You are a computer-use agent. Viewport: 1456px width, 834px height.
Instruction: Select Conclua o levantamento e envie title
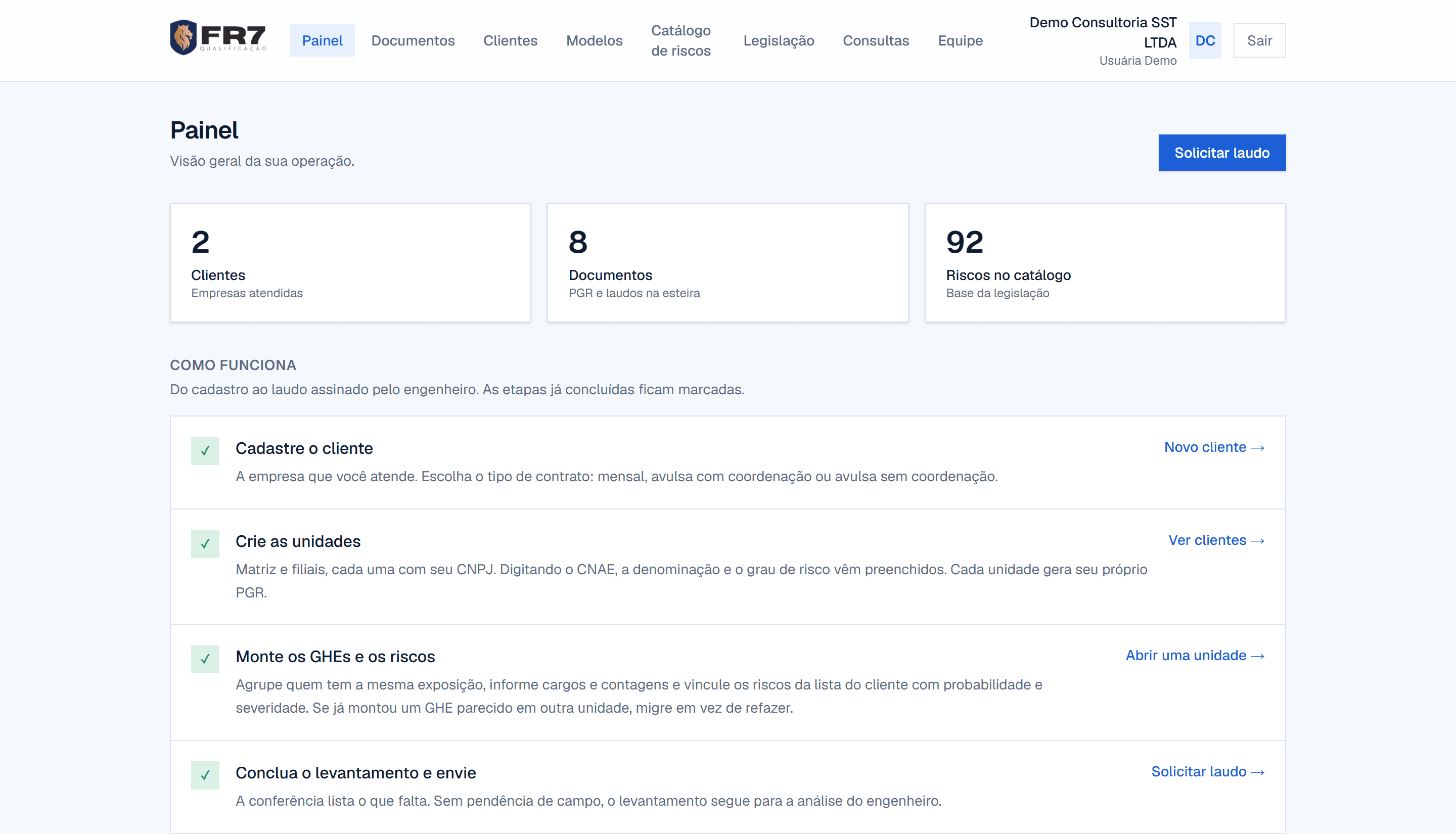pos(356,773)
